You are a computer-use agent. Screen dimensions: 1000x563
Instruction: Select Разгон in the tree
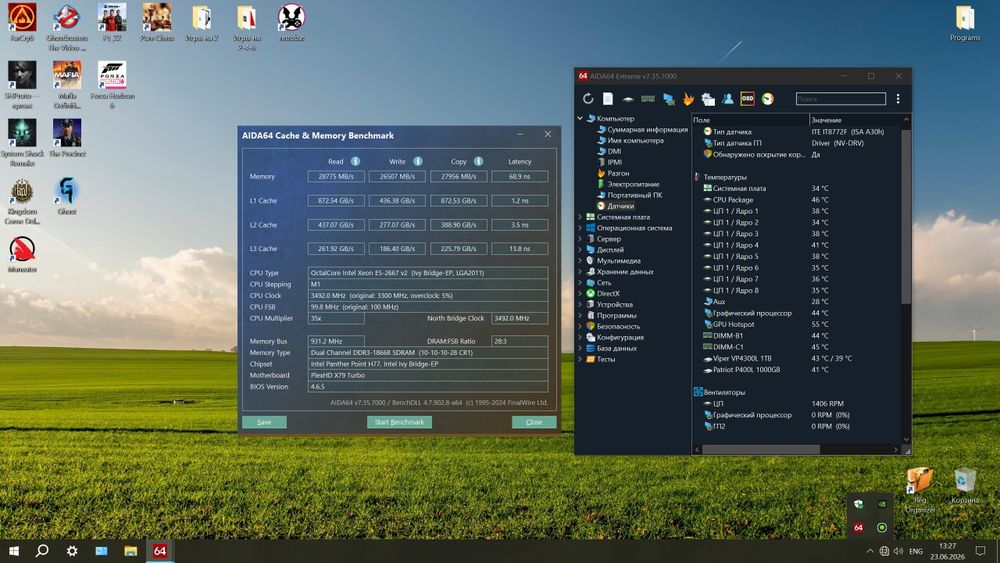[618, 173]
